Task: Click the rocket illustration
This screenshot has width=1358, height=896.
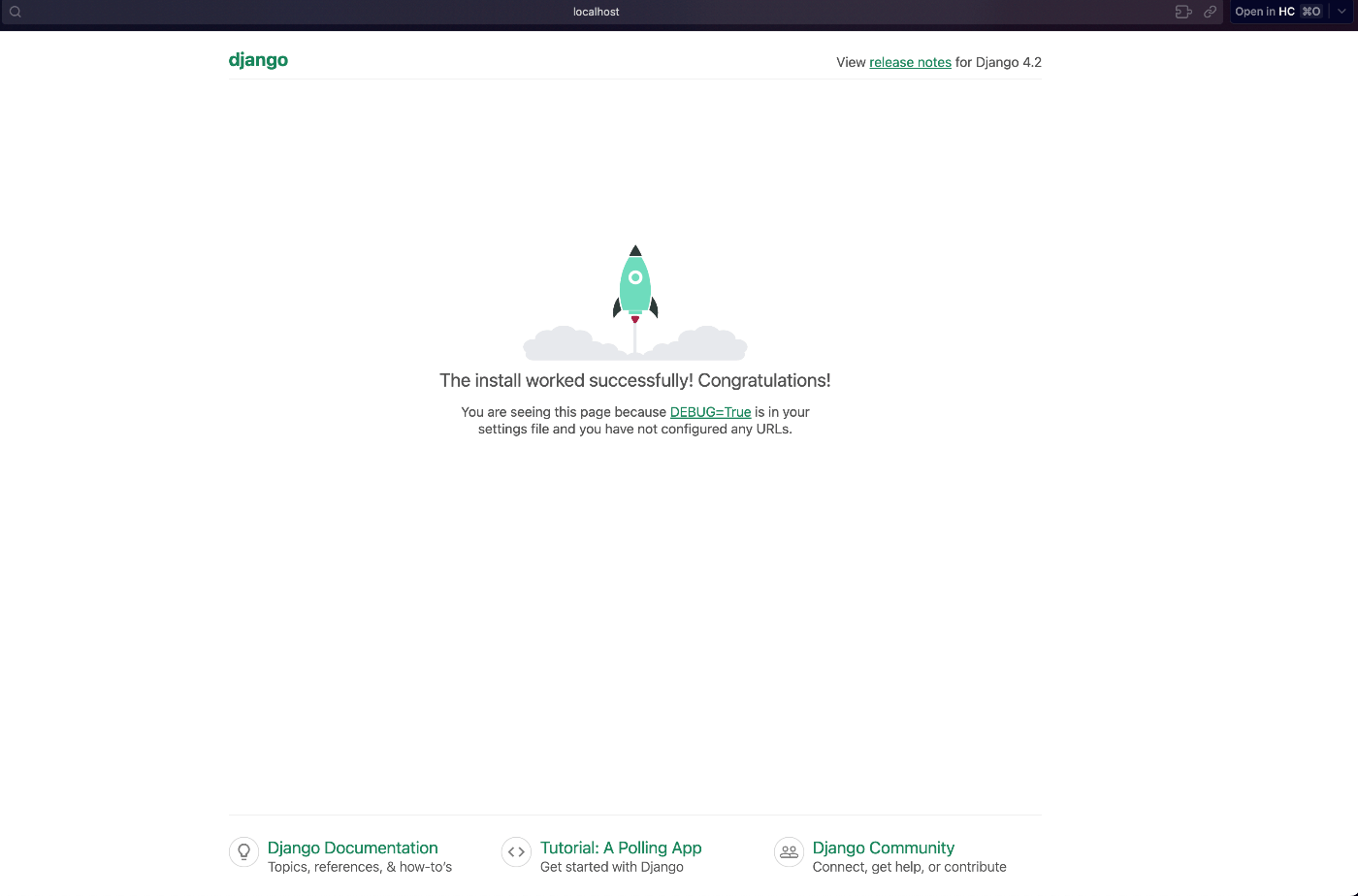Action: [635, 303]
